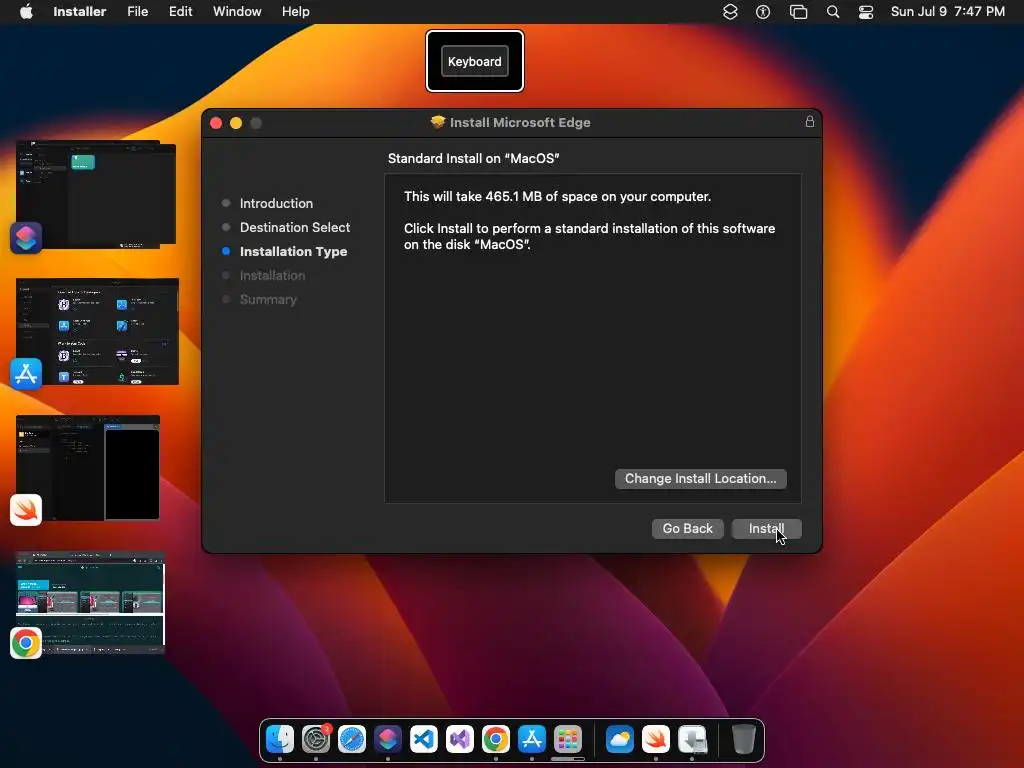Open Google Chrome from the Dock
The height and width of the screenshot is (768, 1024).
point(496,739)
